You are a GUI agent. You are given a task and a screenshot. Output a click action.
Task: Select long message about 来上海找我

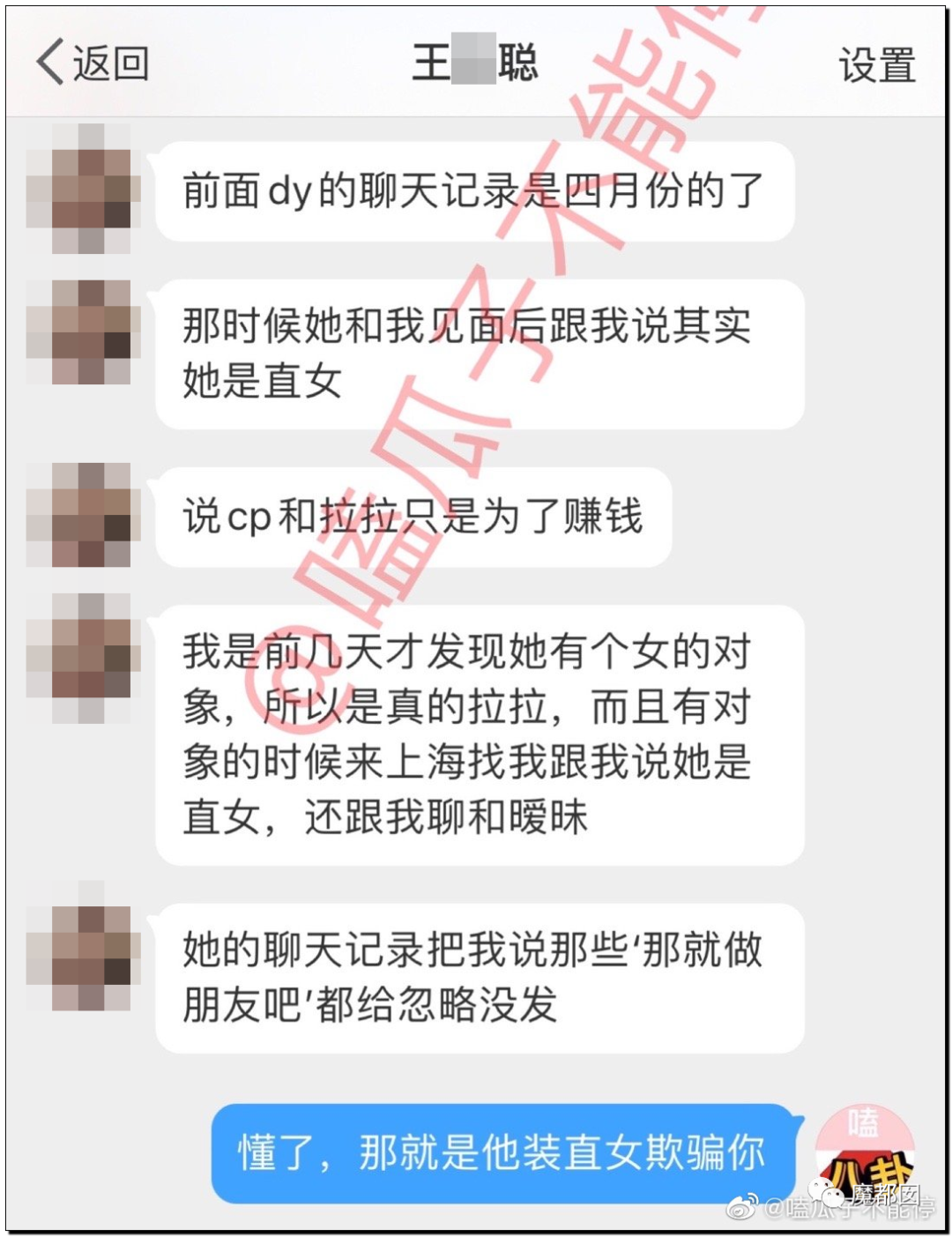480,735
